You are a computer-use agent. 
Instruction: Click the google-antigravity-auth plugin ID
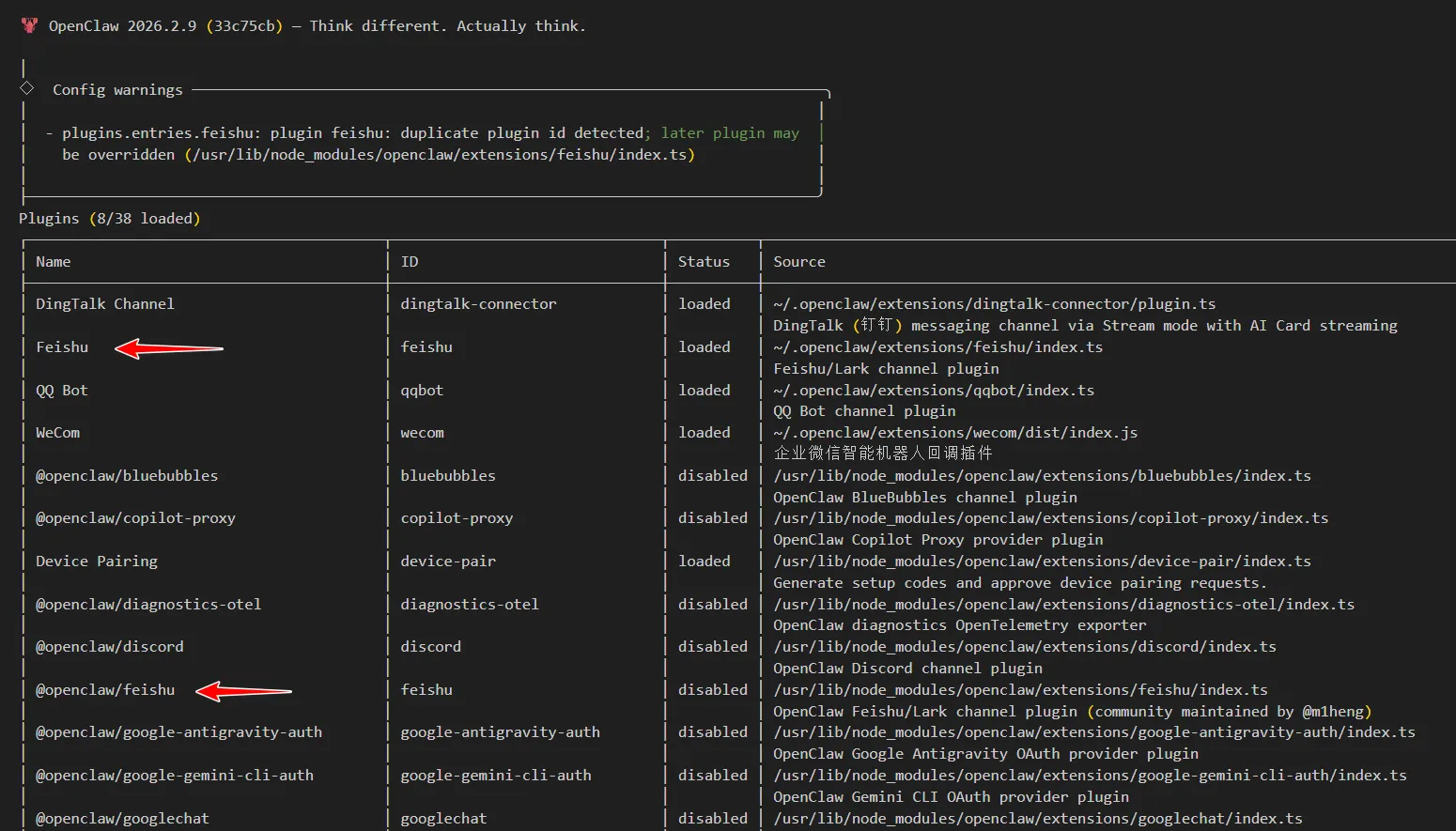point(500,732)
